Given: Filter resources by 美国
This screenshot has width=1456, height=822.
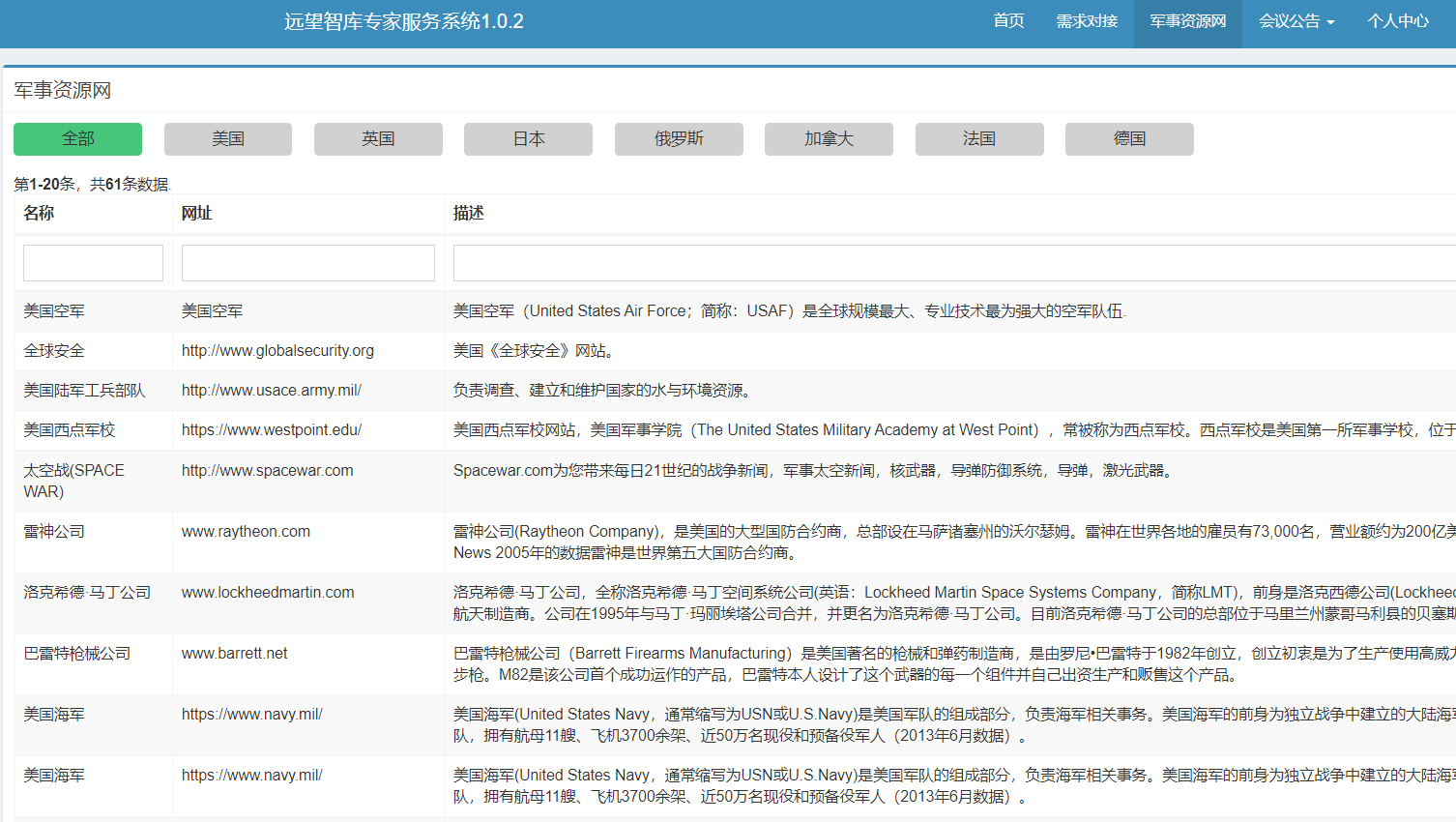Looking at the screenshot, I should click(x=228, y=139).
